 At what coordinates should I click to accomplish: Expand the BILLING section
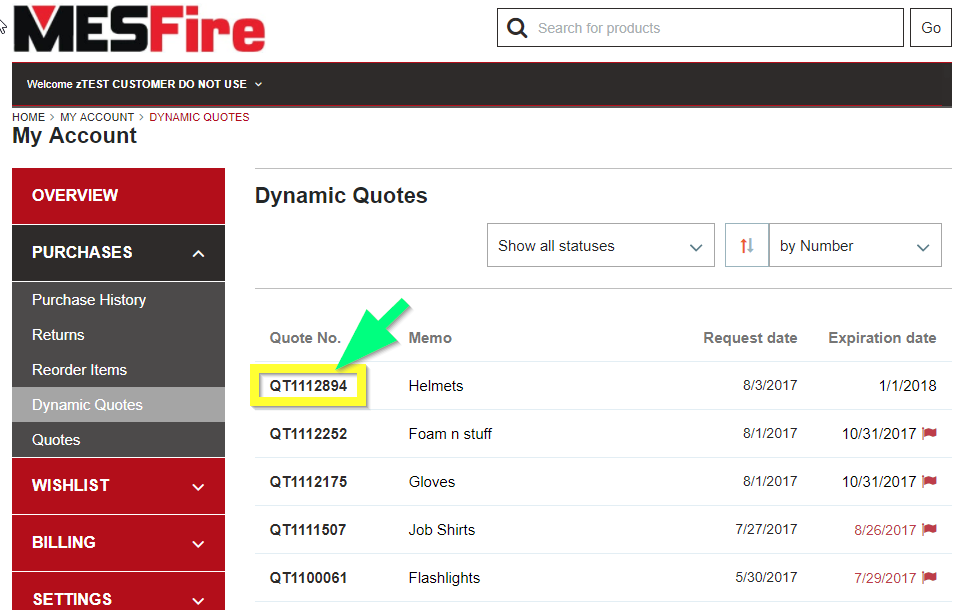pos(119,543)
